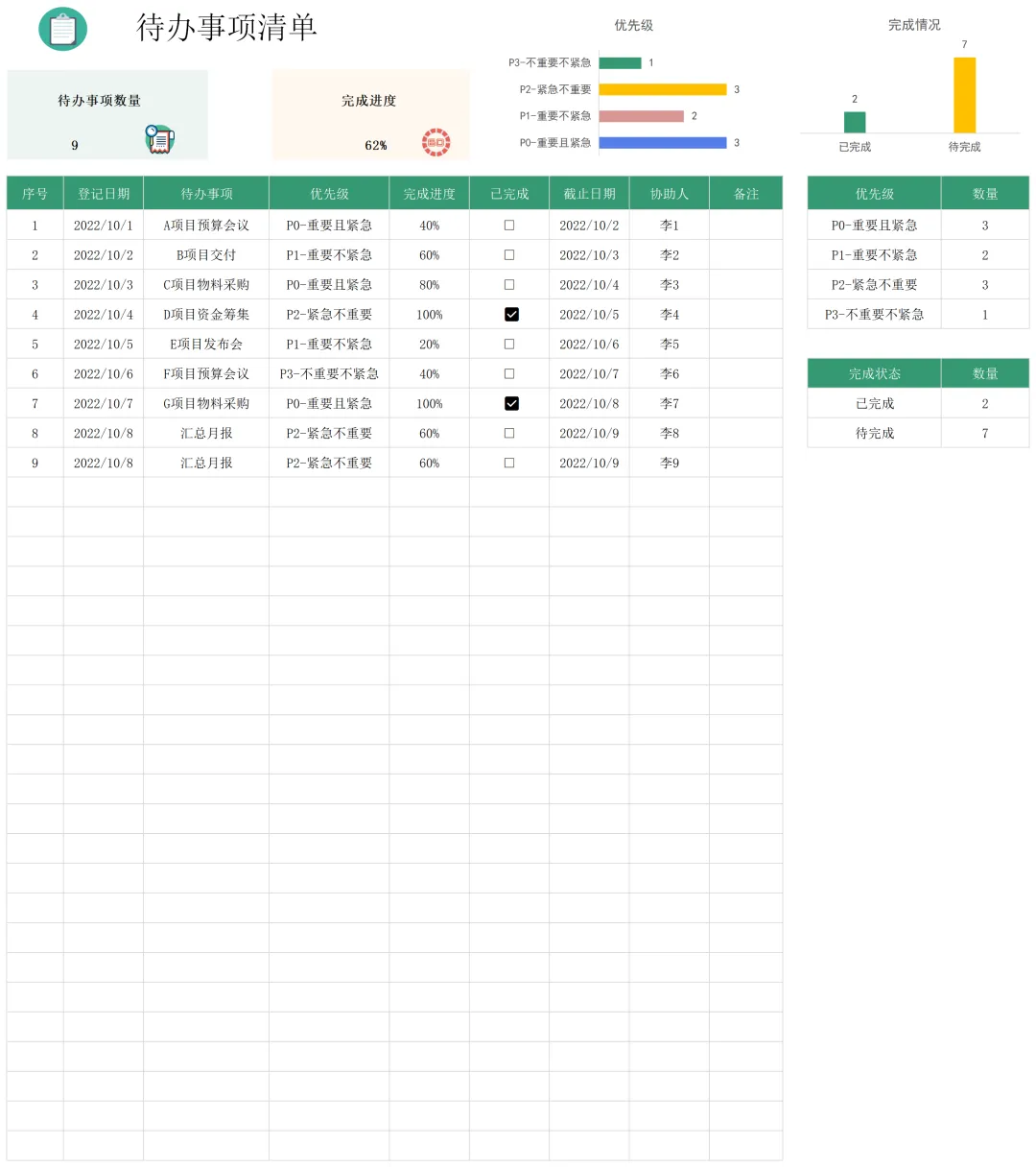The image size is (1036, 1167).
Task: Tick the 已完成 checkbox for A项目预算会议
Action: click(509, 226)
